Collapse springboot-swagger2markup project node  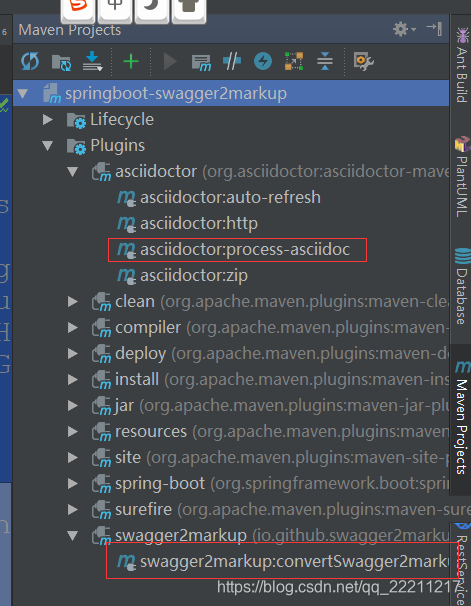[x=23, y=94]
